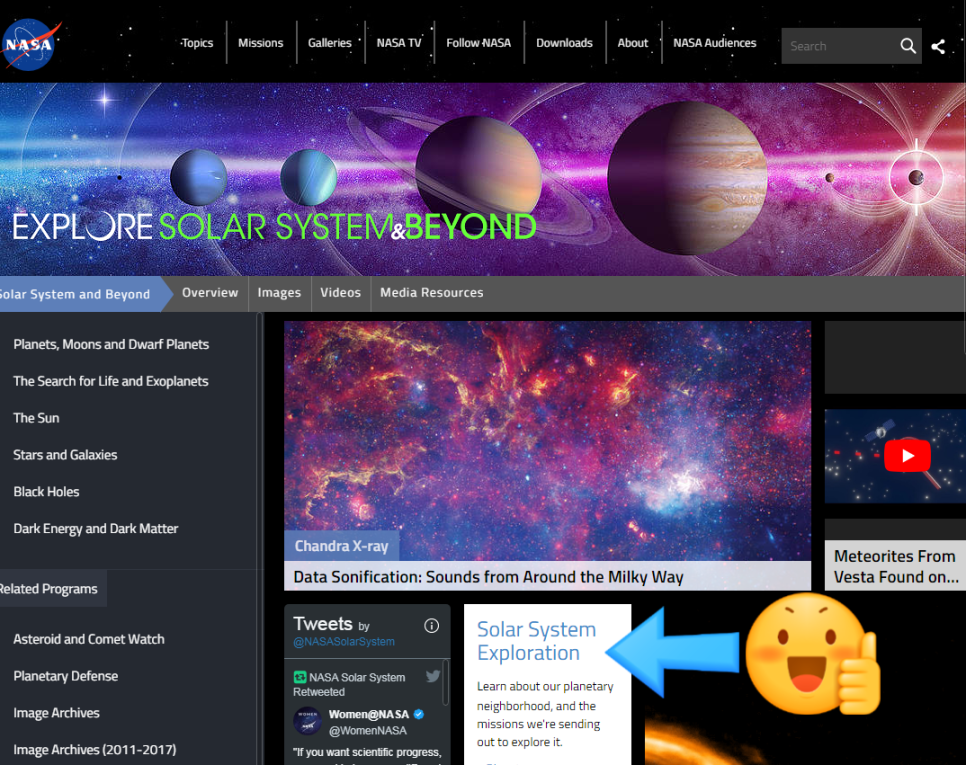This screenshot has height=765, width=966.
Task: Switch to the Overview tab
Action: pyautogui.click(x=210, y=293)
